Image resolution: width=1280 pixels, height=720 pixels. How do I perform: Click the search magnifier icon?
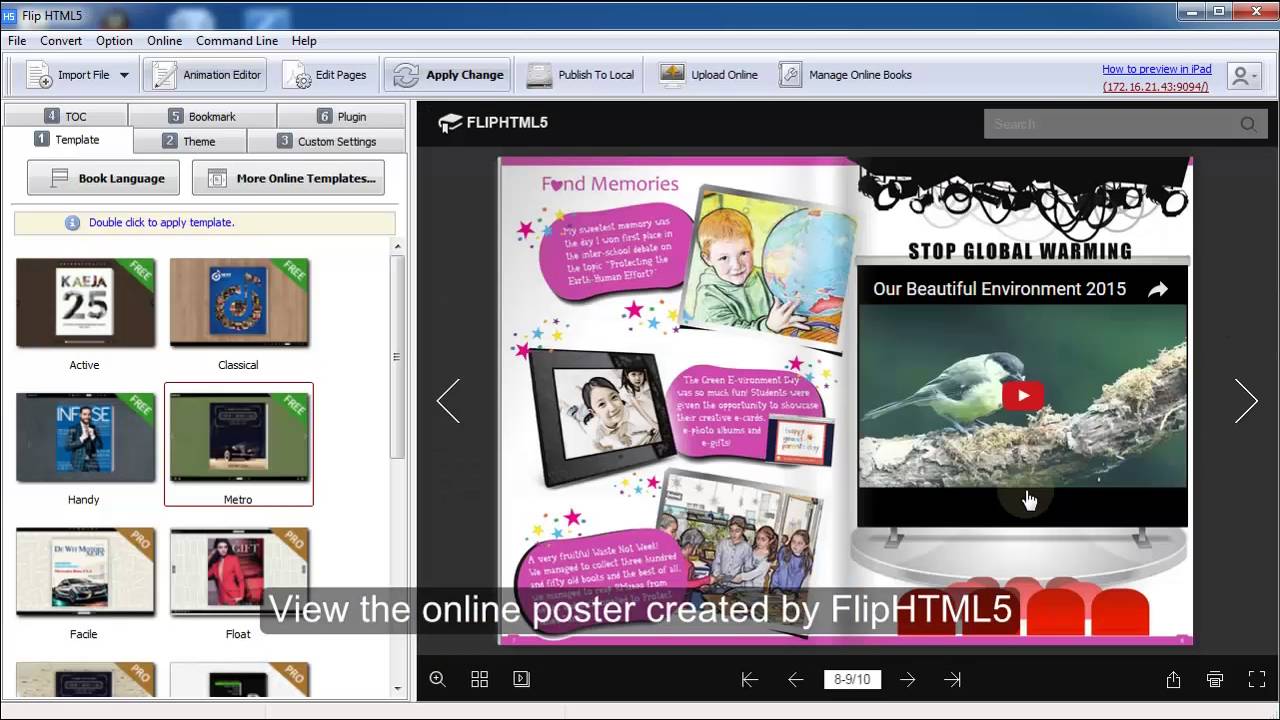coord(1248,124)
